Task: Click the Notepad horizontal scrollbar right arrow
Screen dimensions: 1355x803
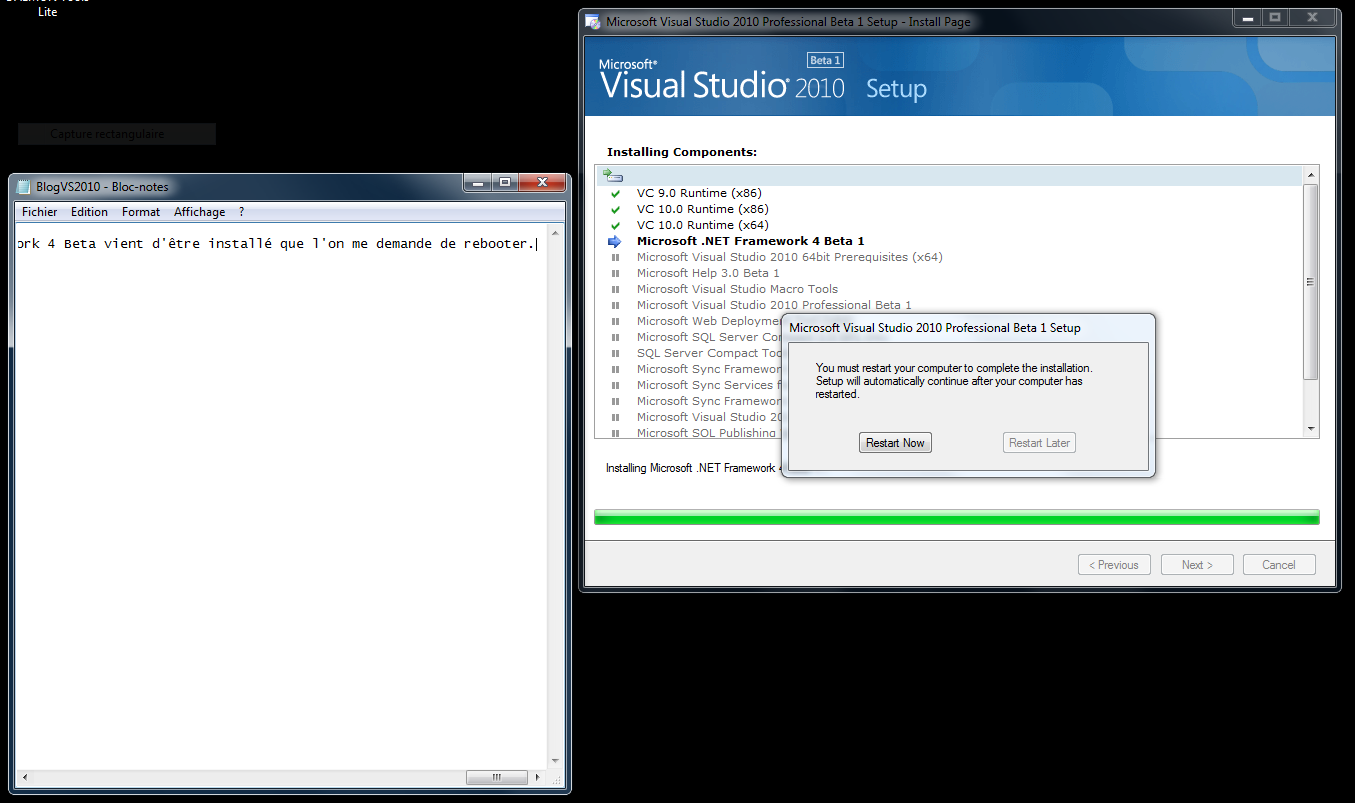Action: coord(539,777)
